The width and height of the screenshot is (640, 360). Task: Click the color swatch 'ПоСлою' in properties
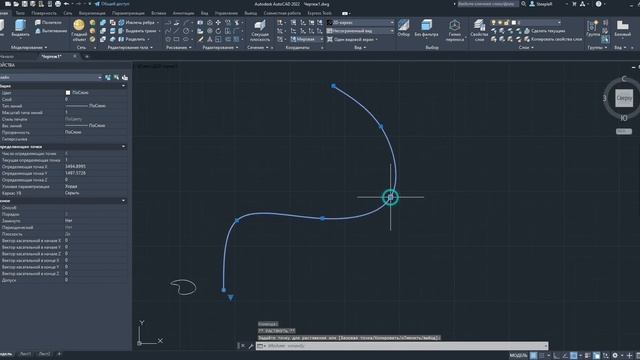(68, 93)
